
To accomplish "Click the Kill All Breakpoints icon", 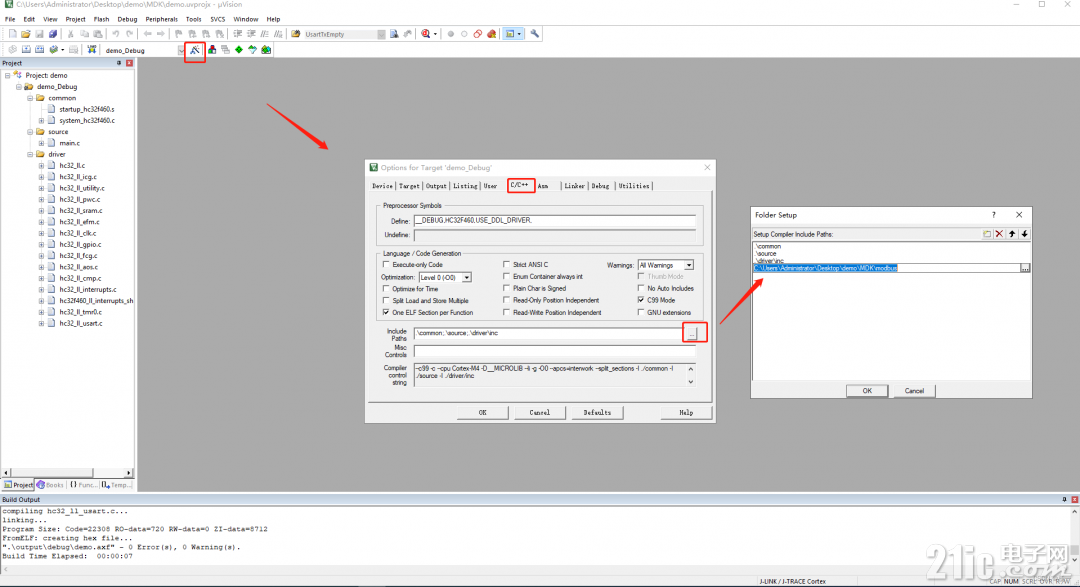I will 491,34.
